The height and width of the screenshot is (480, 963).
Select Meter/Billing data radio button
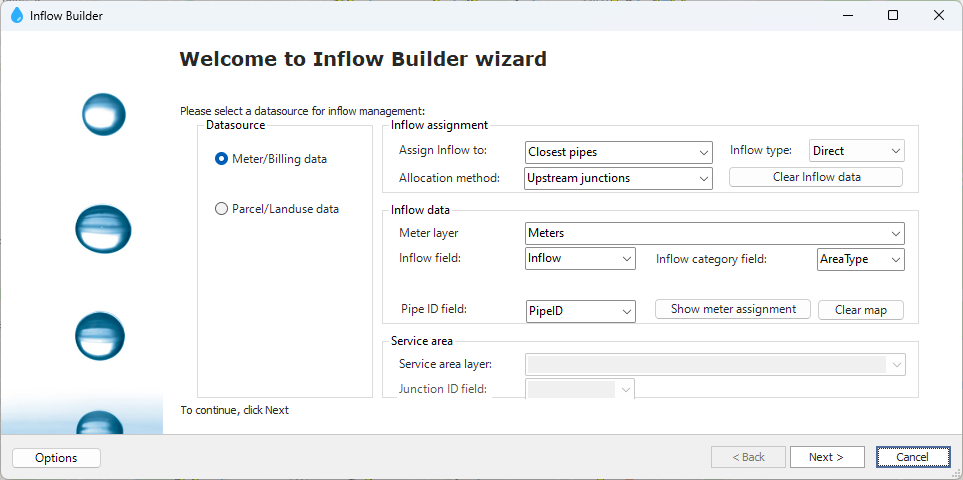[x=222, y=159]
